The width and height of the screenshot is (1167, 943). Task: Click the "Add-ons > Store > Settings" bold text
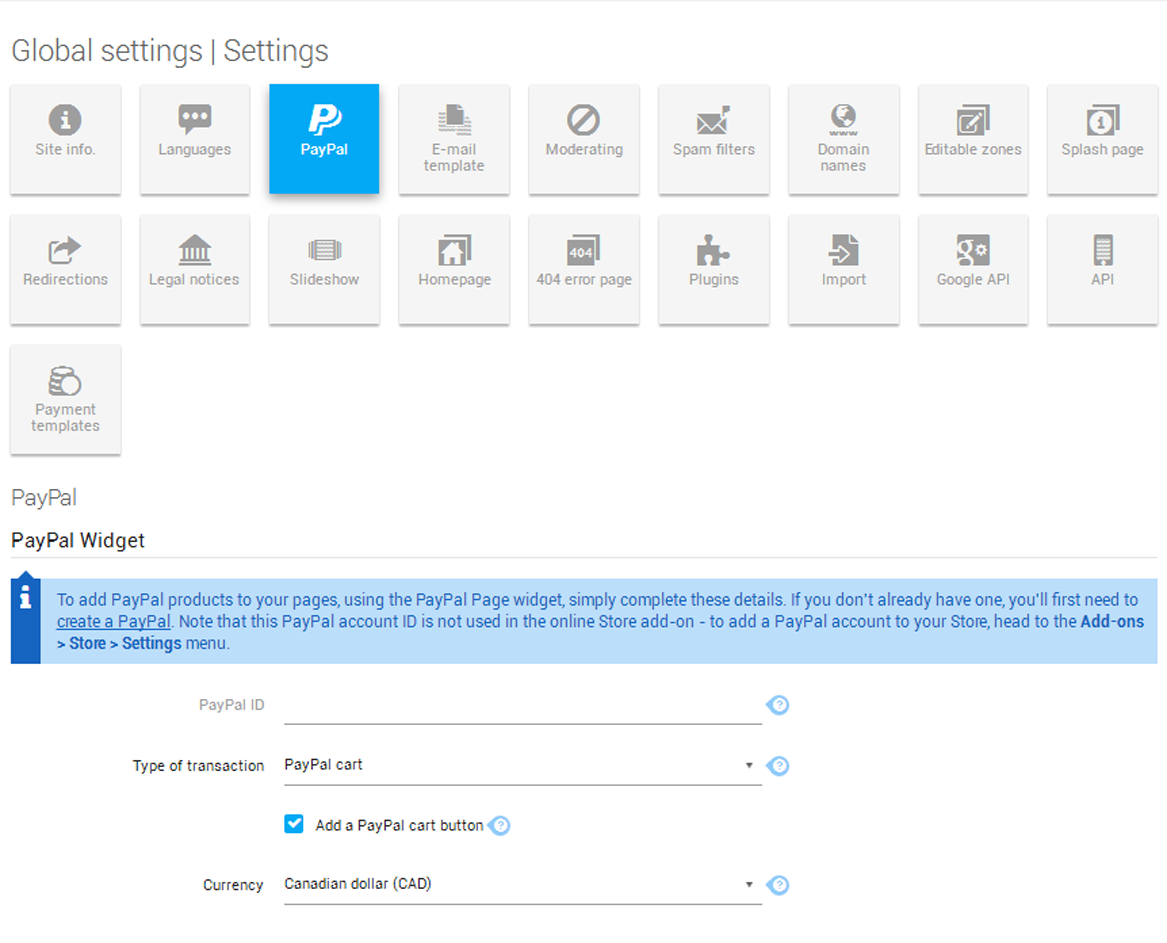[600, 633]
